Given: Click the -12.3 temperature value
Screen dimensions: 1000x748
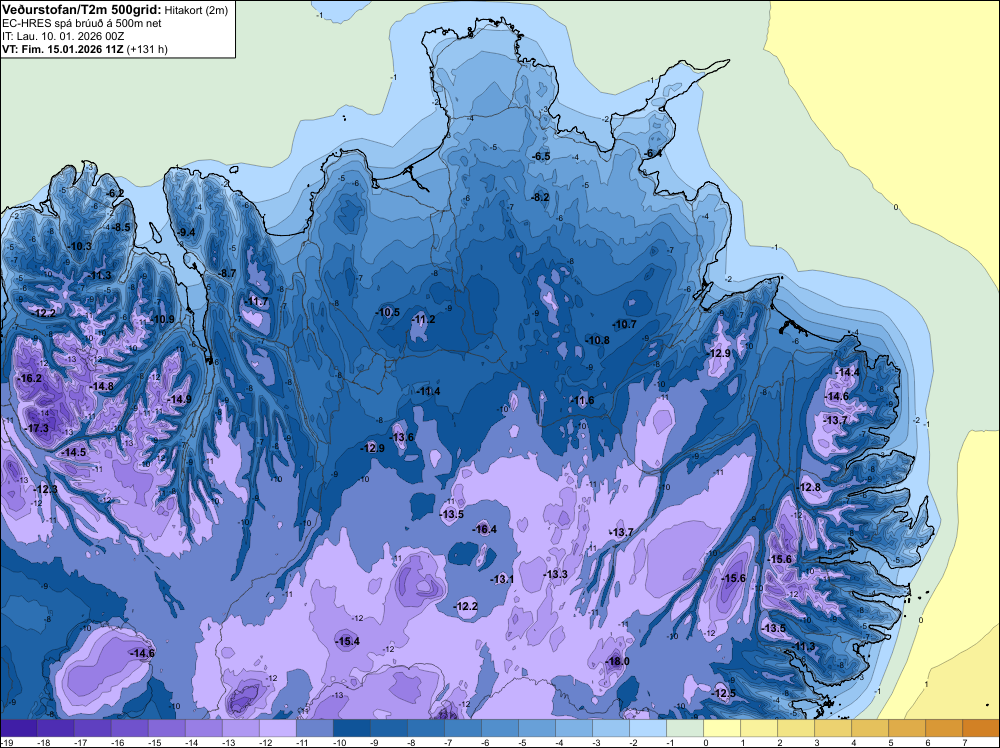Looking at the screenshot, I should 45,489.
